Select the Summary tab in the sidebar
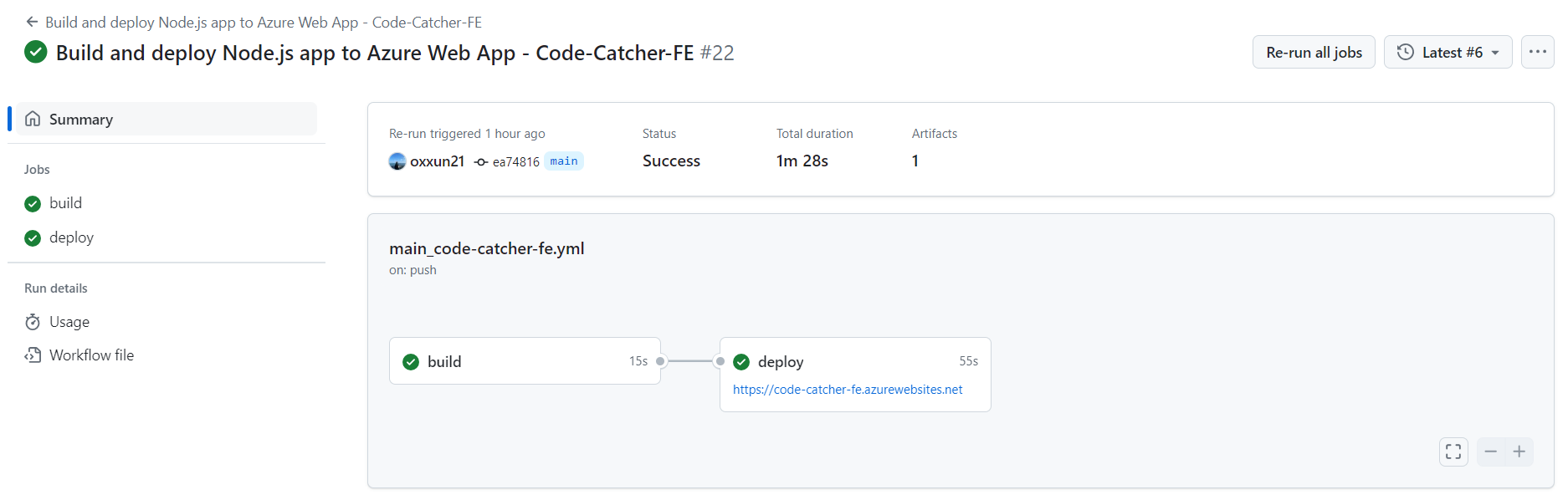The image size is (1568, 495). (166, 119)
